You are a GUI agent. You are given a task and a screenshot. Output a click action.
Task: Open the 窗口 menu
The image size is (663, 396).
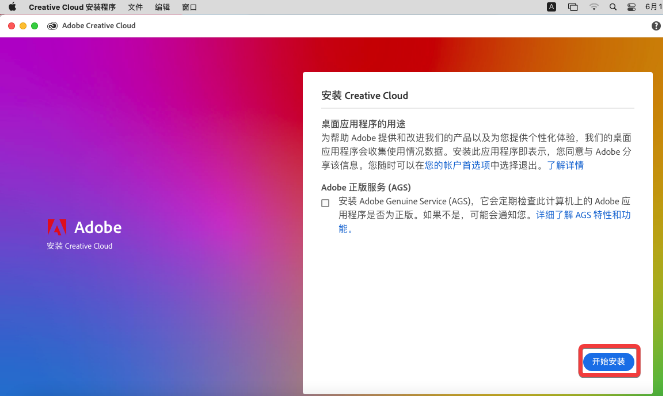tap(189, 7)
